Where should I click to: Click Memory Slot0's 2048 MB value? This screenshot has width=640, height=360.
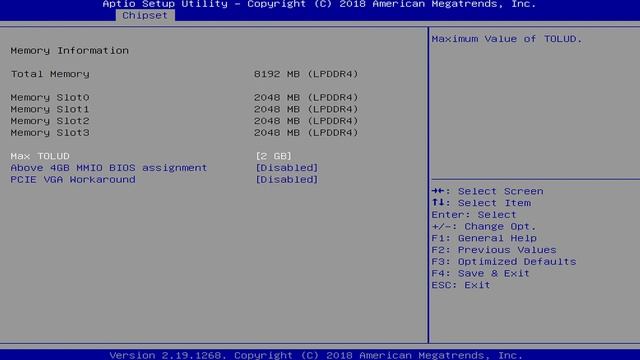pos(306,98)
